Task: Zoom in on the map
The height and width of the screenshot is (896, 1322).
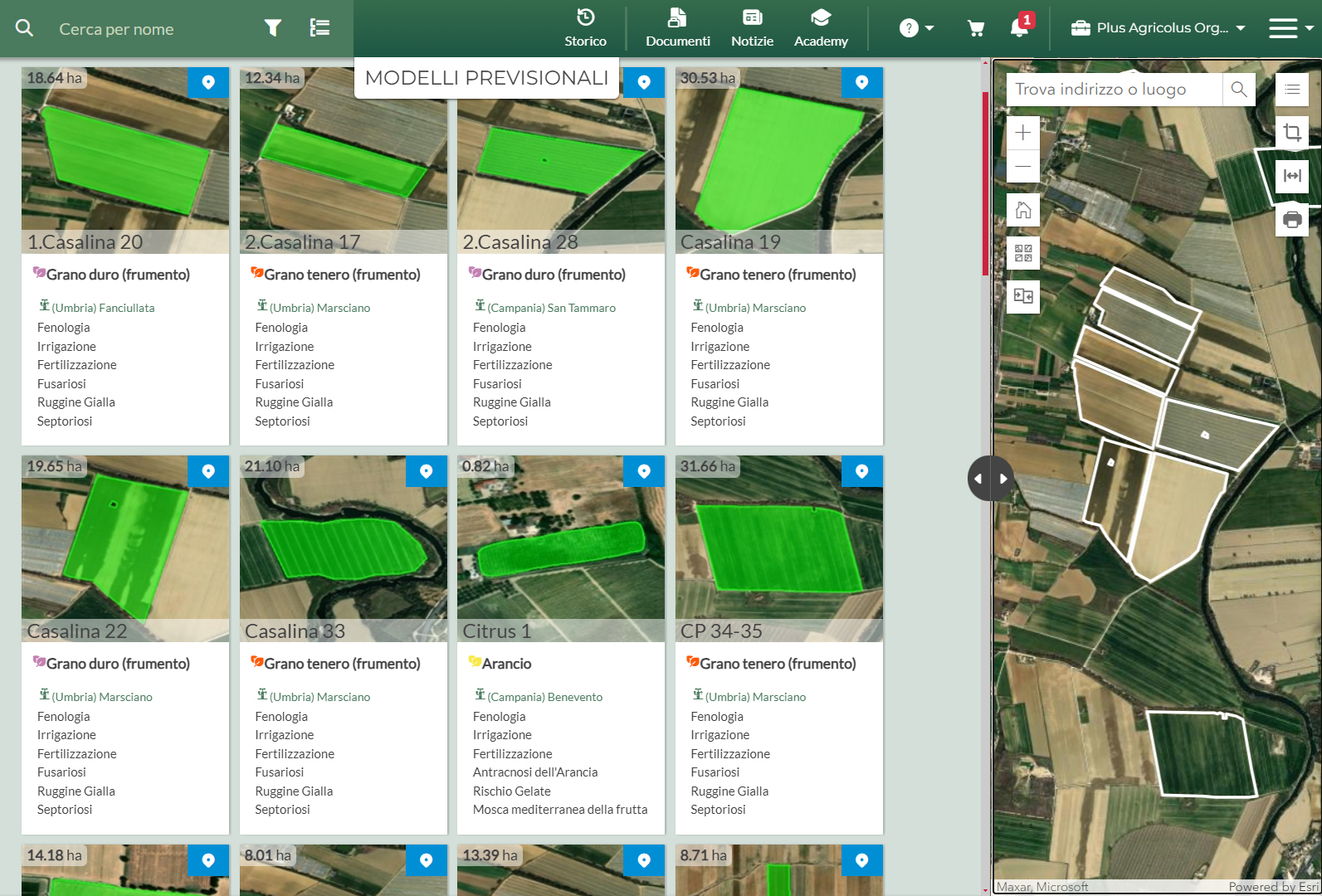Action: click(1023, 133)
